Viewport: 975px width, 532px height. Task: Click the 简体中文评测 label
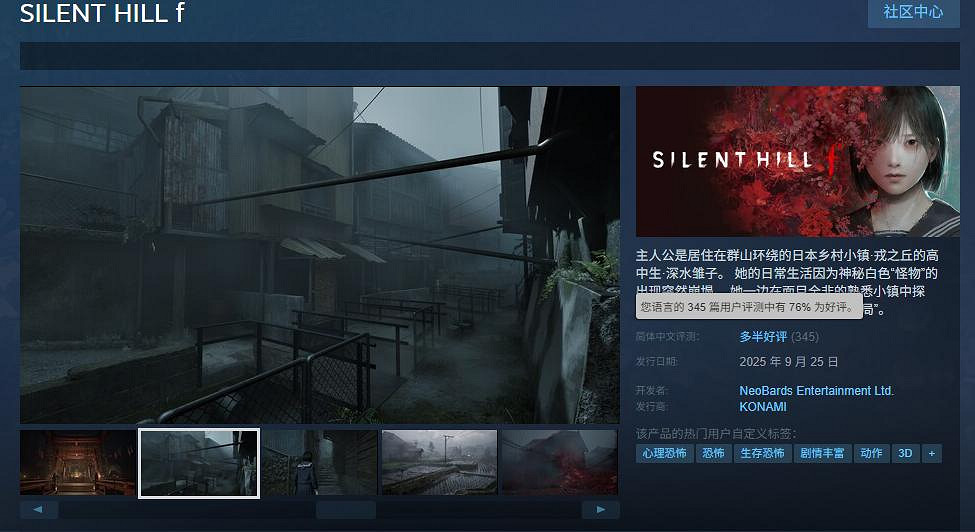[x=667, y=336]
